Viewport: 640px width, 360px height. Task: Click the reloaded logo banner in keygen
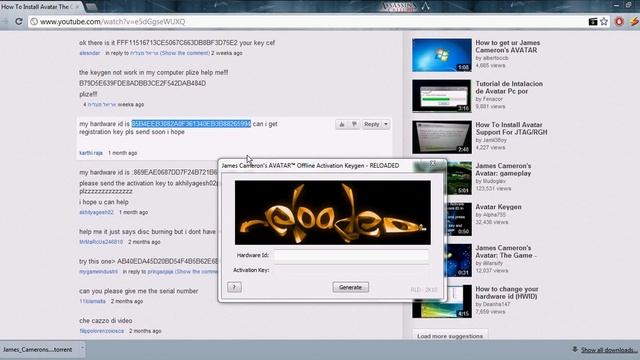point(333,213)
